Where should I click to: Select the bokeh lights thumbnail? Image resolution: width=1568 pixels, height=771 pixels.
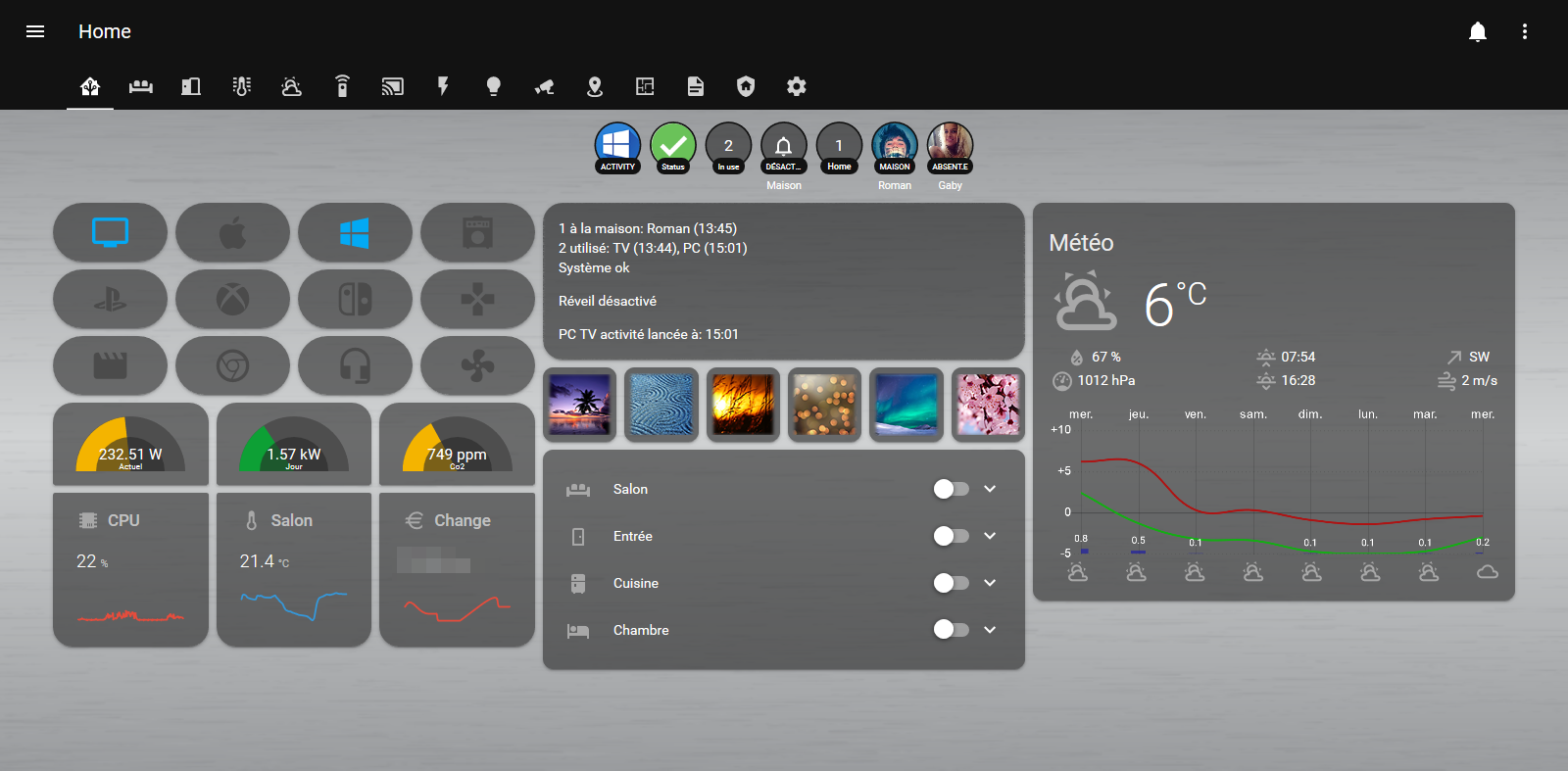coord(824,405)
